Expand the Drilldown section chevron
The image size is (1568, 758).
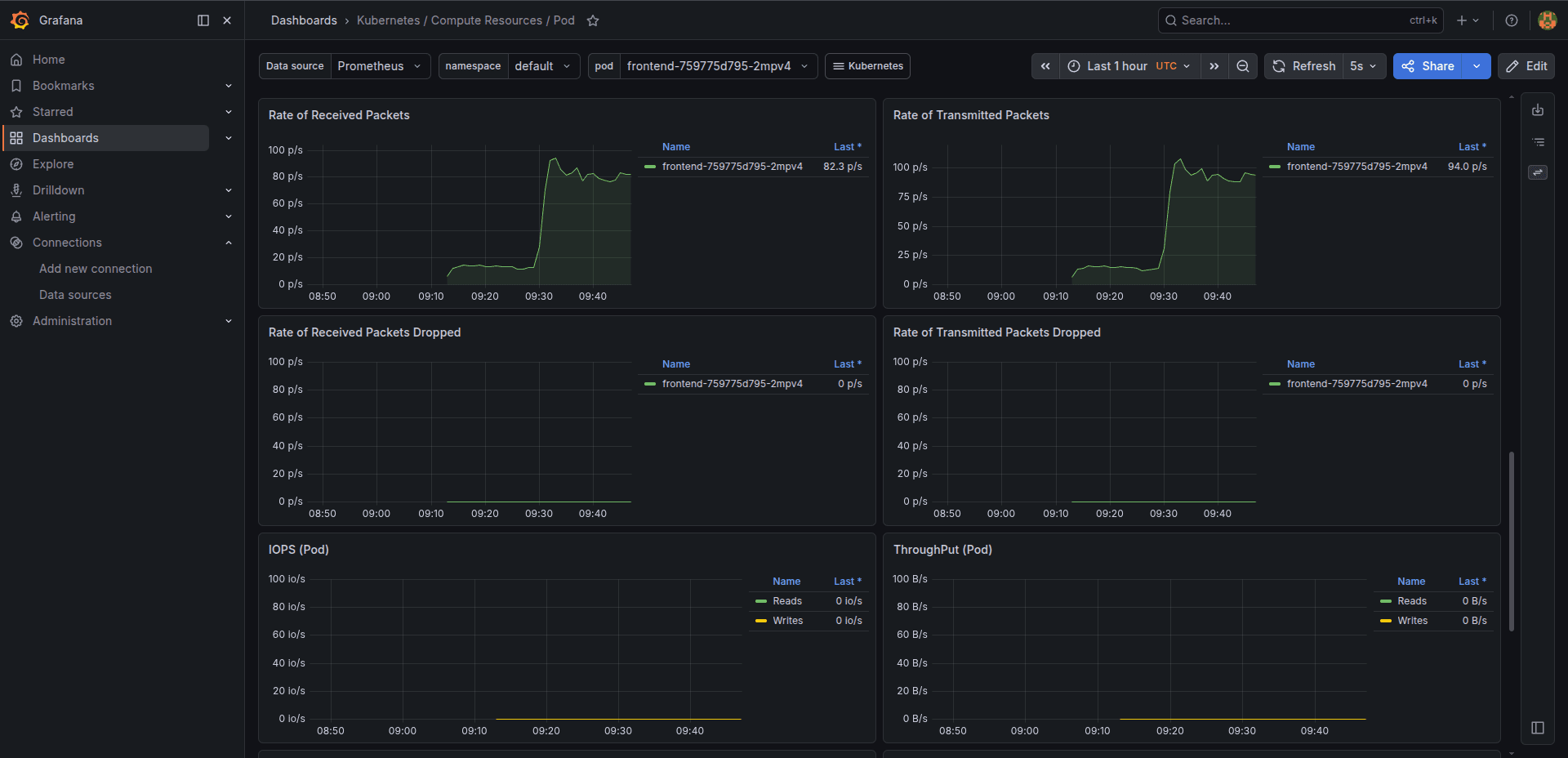point(229,190)
